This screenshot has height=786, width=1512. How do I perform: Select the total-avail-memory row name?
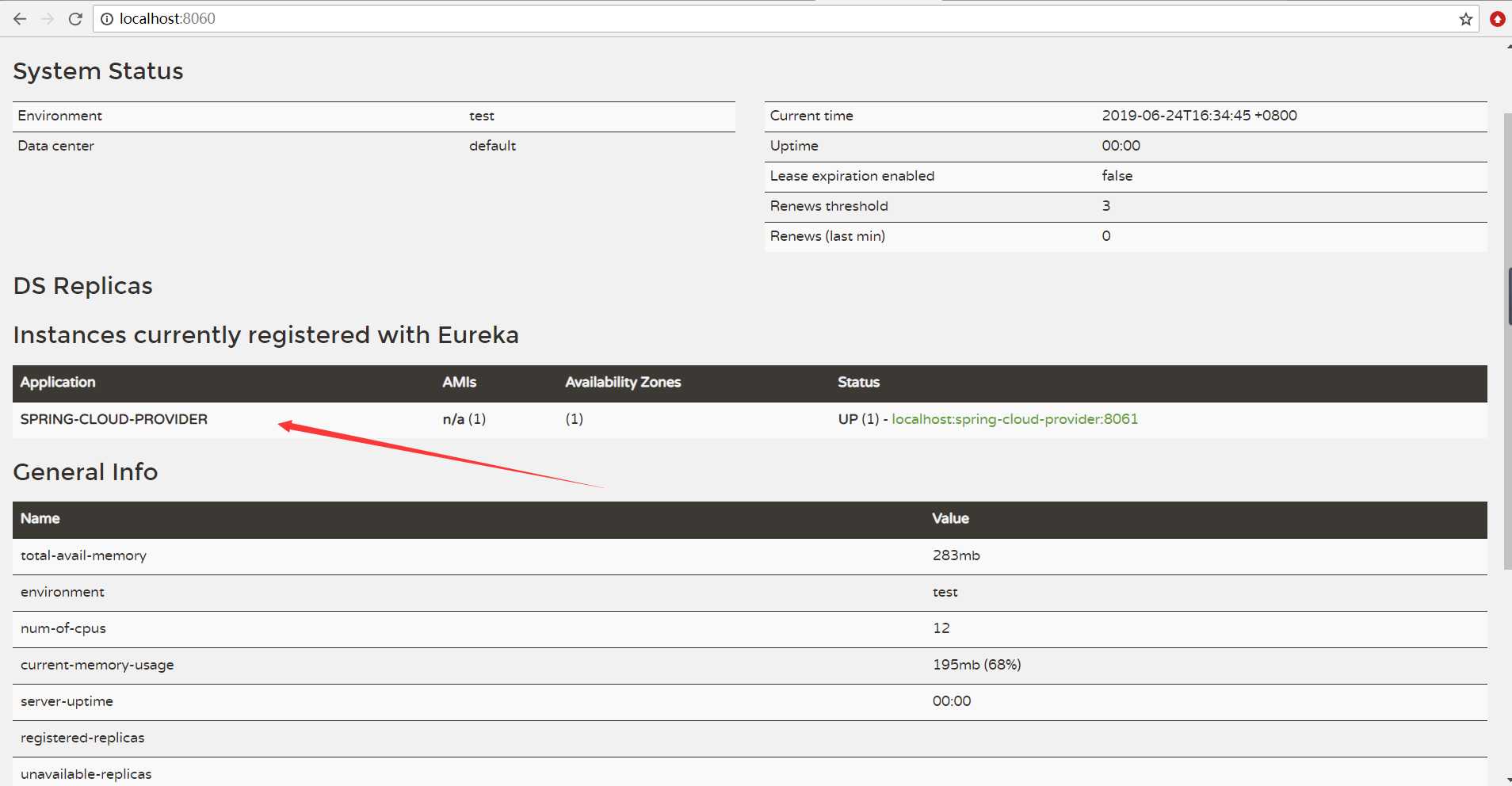(x=83, y=555)
